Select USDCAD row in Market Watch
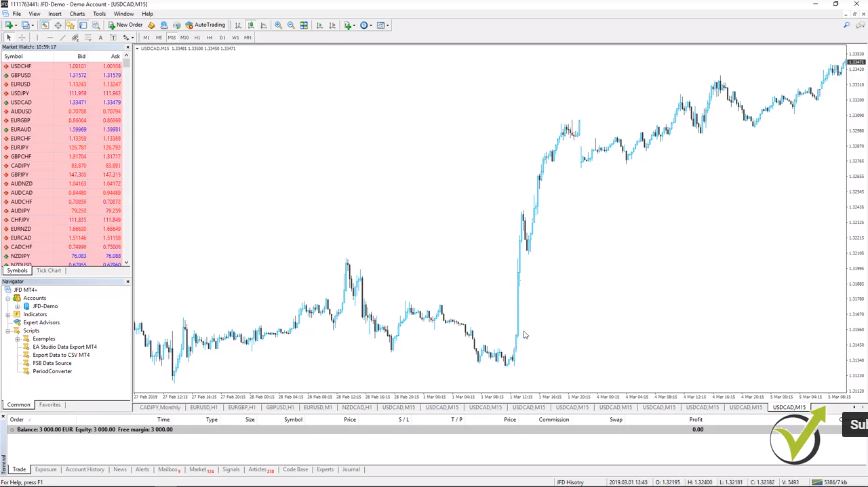This screenshot has width=868, height=487. 63,102
